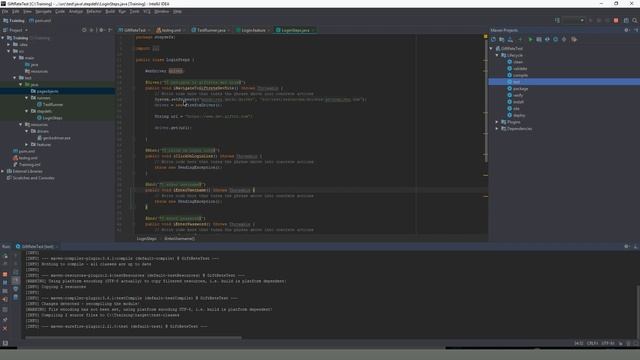Expand the External Libraries node
Image resolution: width=640 pixels, height=360 pixels.
pyautogui.click(x=3, y=171)
